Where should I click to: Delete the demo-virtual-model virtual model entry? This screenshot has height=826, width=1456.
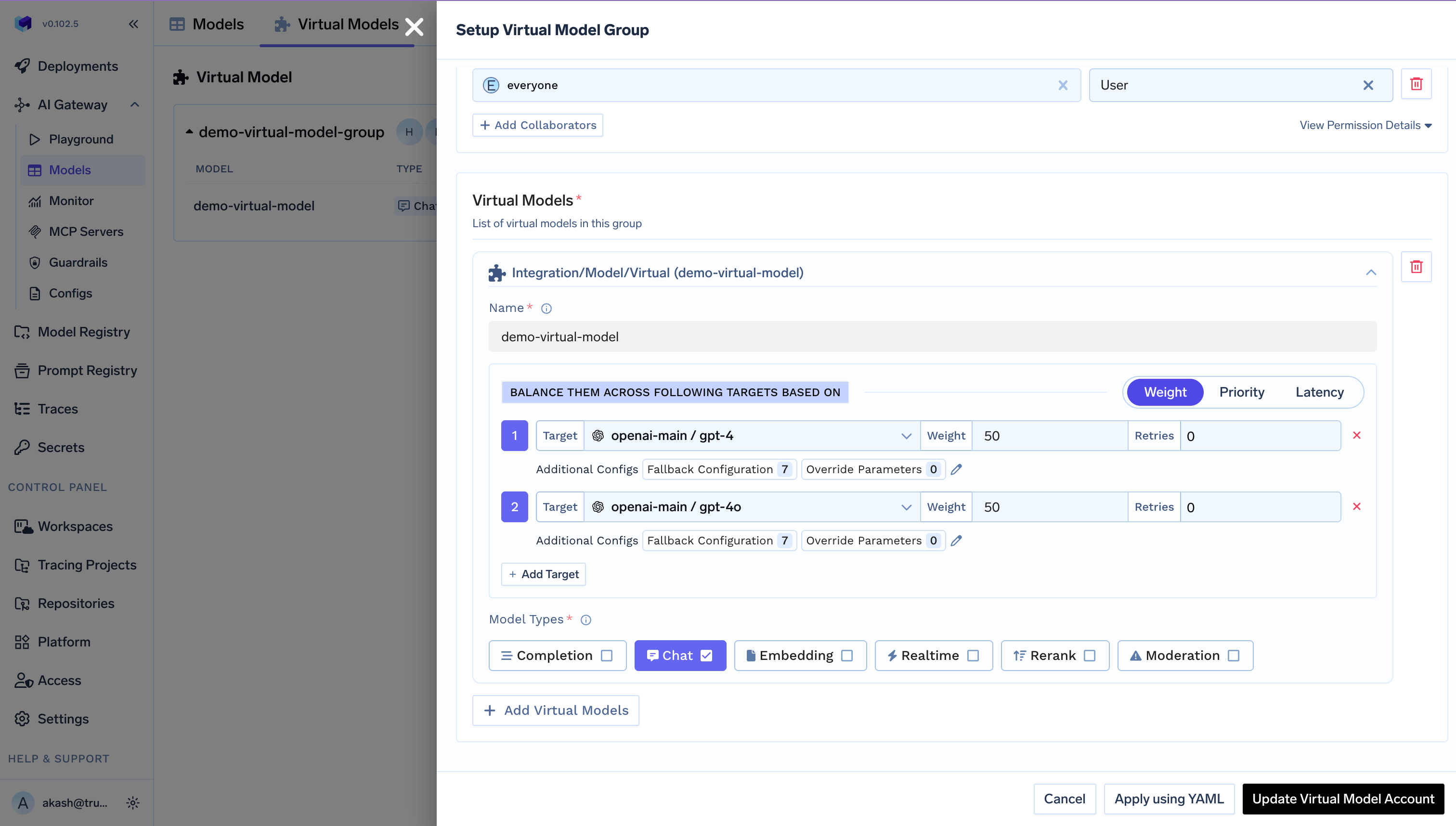[1416, 267]
